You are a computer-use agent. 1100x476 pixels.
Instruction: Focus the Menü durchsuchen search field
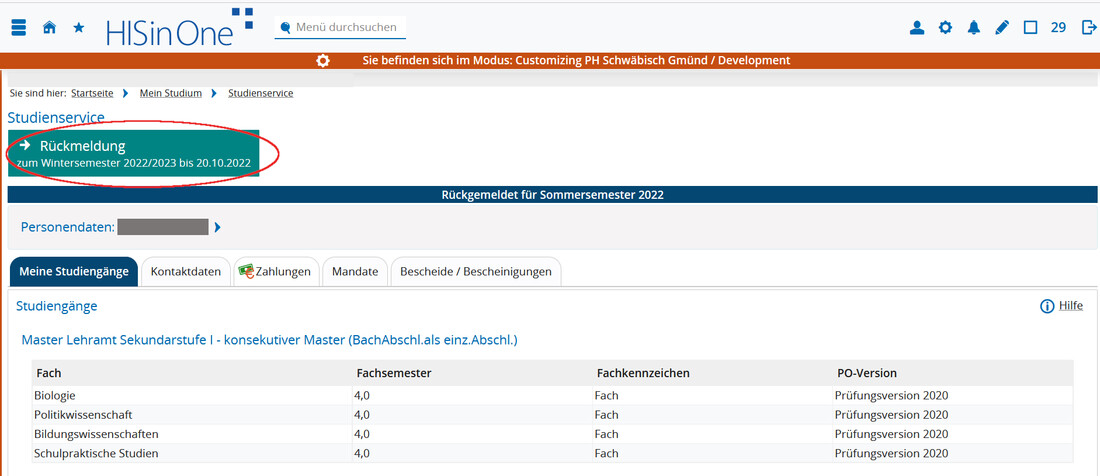click(x=345, y=28)
